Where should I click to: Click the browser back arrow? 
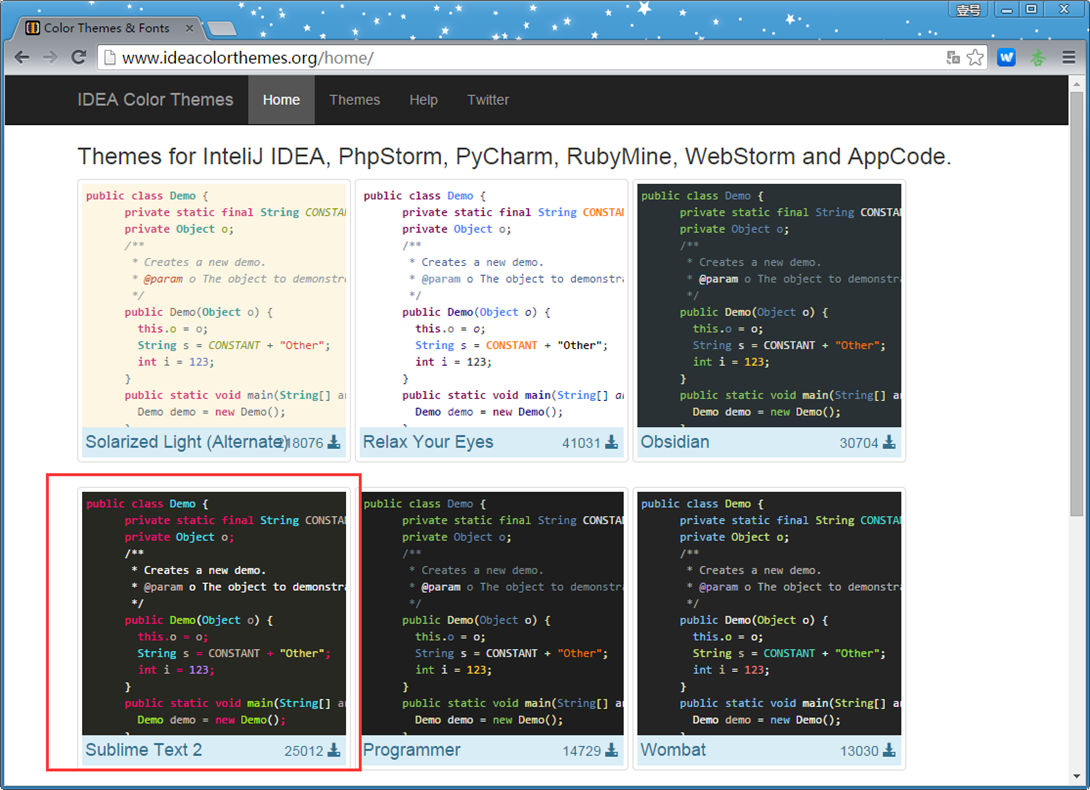[22, 57]
